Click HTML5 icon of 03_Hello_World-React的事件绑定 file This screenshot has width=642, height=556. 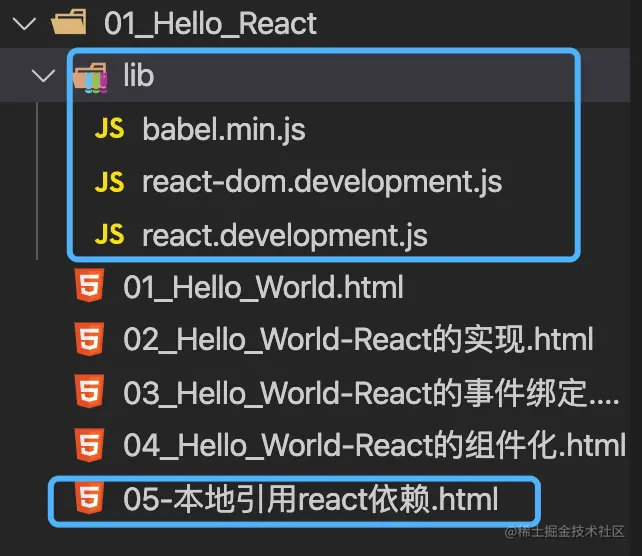click(x=89, y=391)
